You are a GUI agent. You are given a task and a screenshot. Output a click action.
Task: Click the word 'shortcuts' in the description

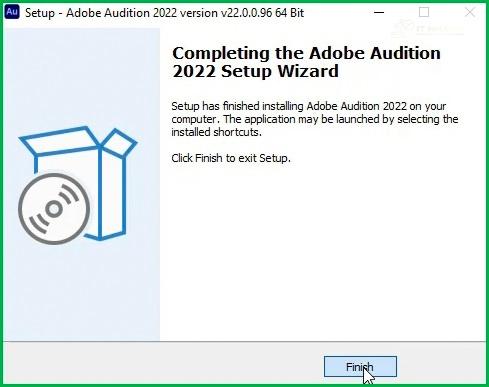click(x=237, y=132)
